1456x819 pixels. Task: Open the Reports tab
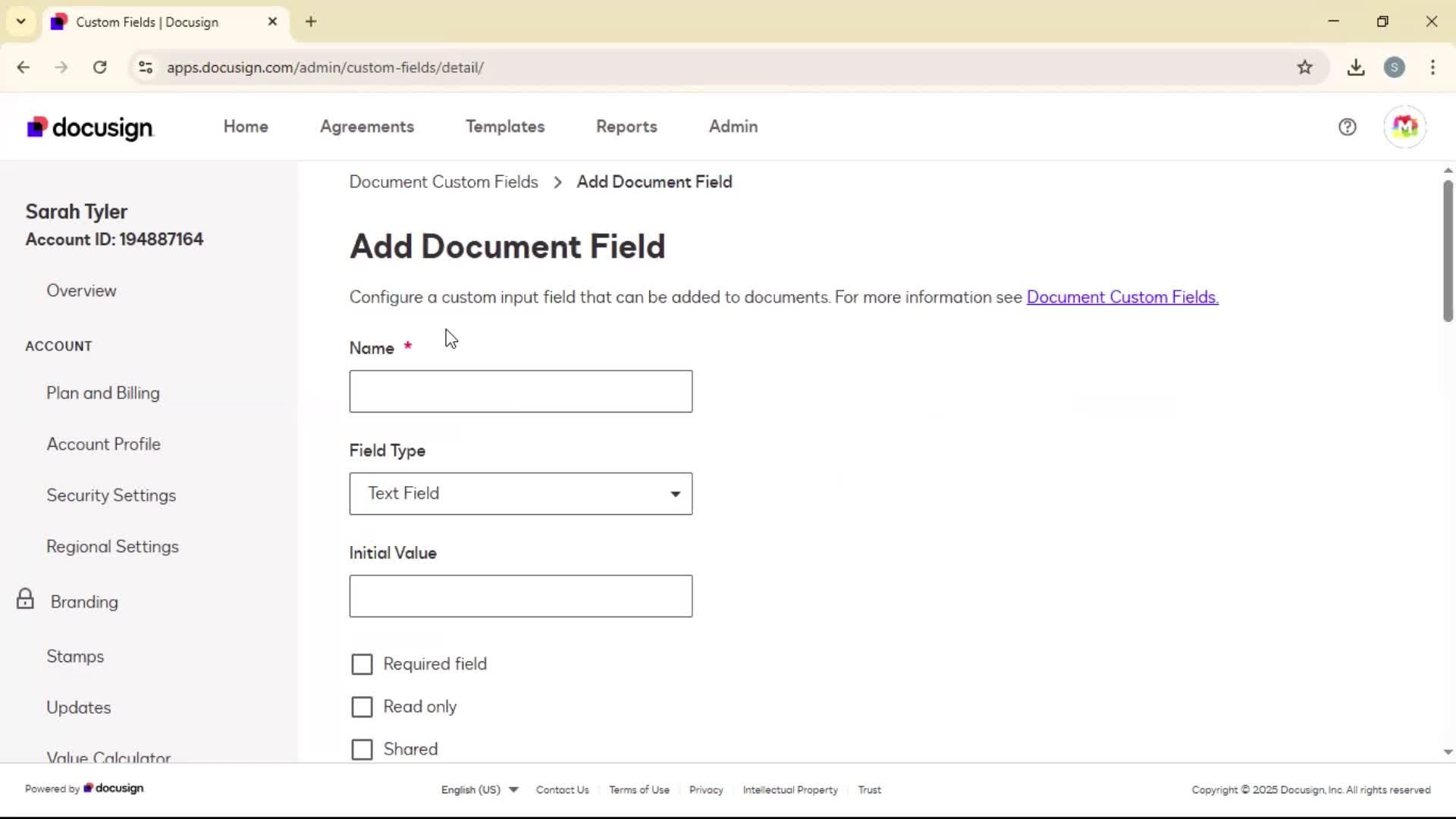click(626, 127)
